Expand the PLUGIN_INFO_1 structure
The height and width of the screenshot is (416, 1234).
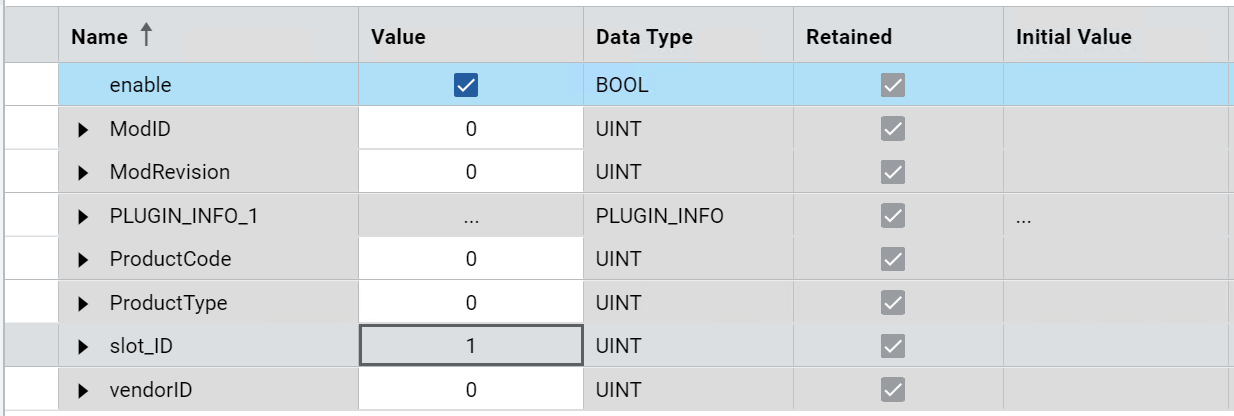pos(84,216)
